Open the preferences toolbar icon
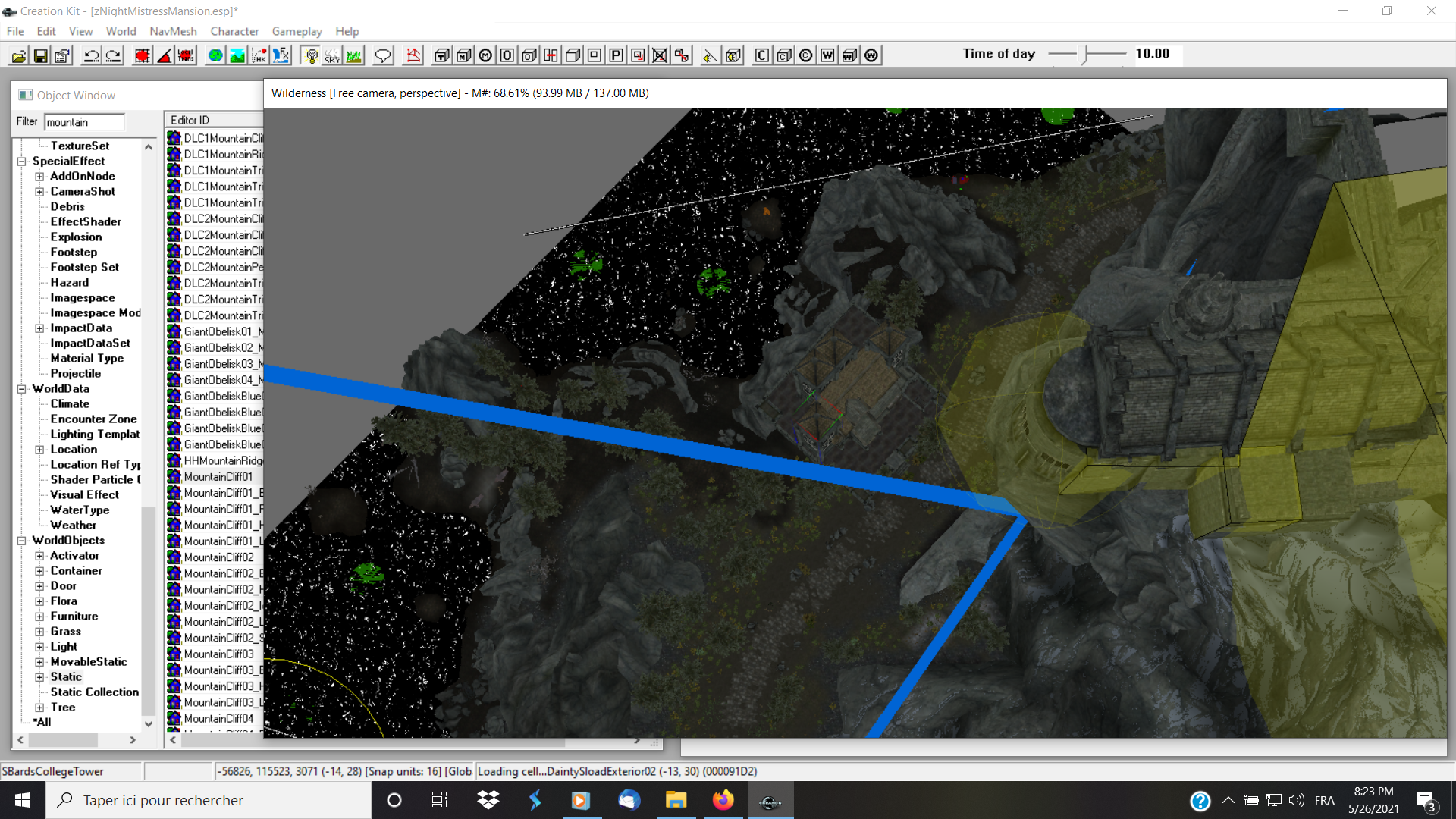The width and height of the screenshot is (1456, 819). (63, 55)
